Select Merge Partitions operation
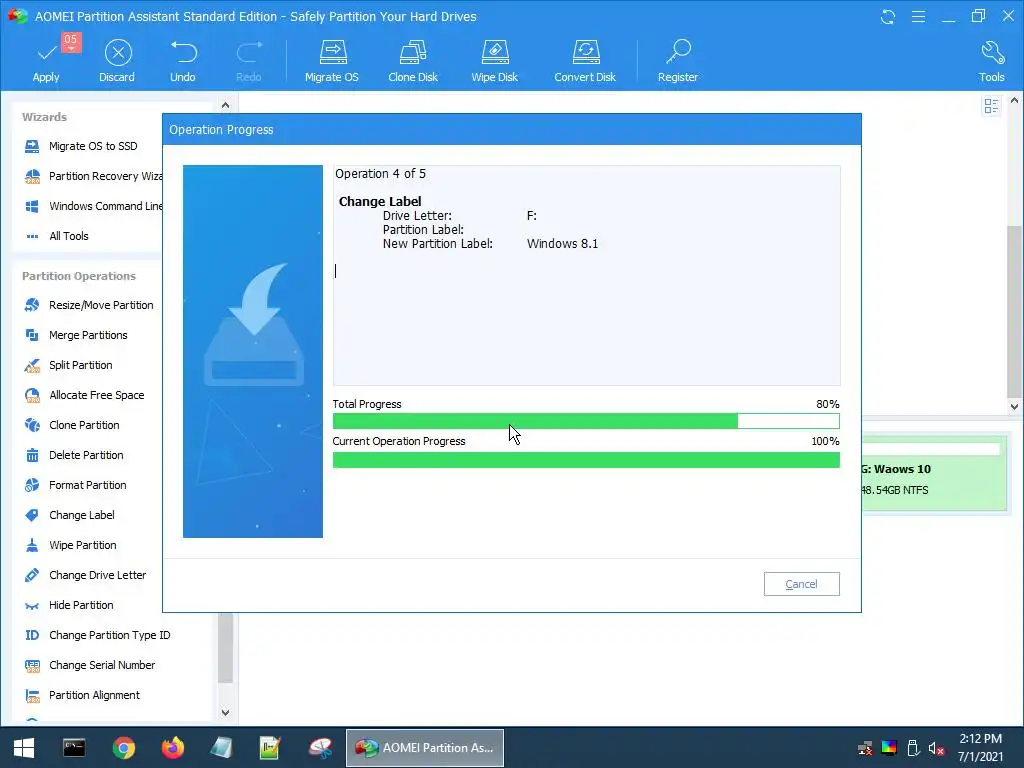 pyautogui.click(x=76, y=335)
